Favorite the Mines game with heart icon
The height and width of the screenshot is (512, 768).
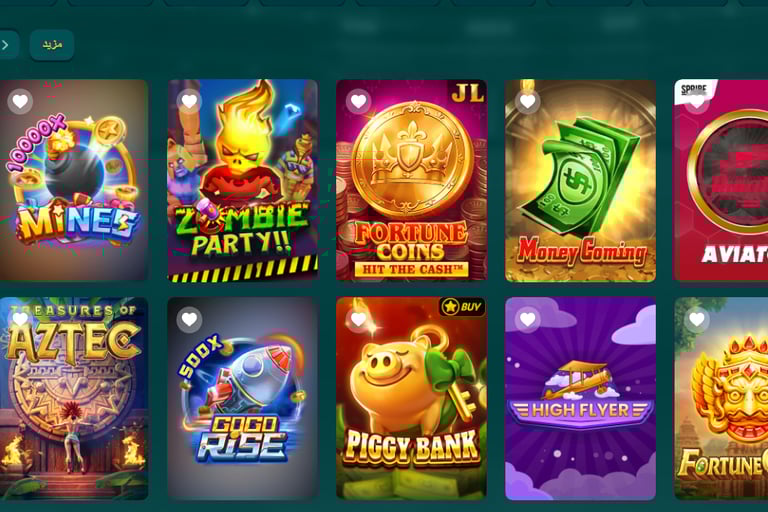(x=20, y=101)
